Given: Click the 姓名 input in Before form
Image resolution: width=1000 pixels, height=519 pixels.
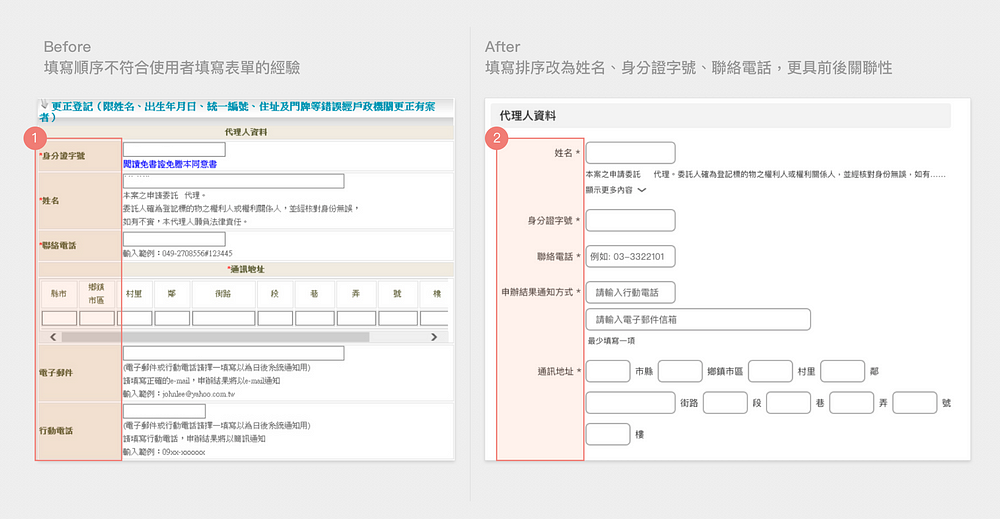Looking at the screenshot, I should pos(233,181).
